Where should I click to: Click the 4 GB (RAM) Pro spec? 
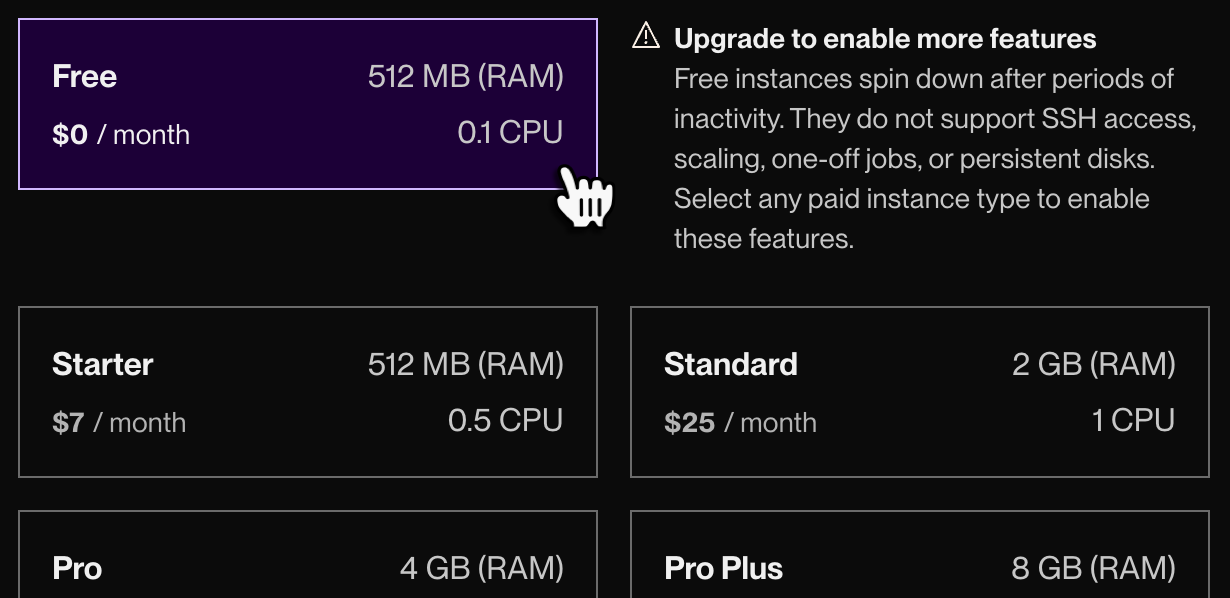(x=481, y=569)
